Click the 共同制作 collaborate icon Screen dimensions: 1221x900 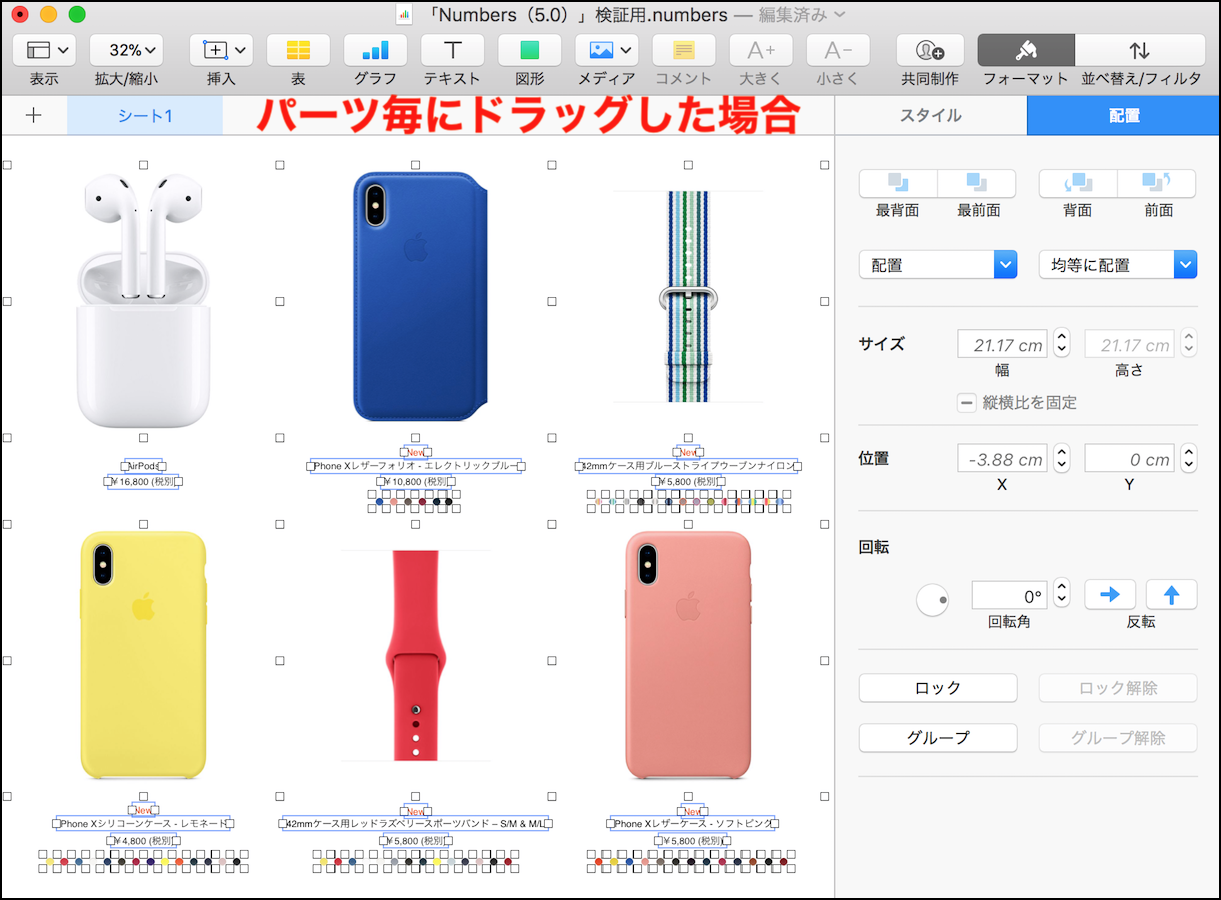pos(929,50)
